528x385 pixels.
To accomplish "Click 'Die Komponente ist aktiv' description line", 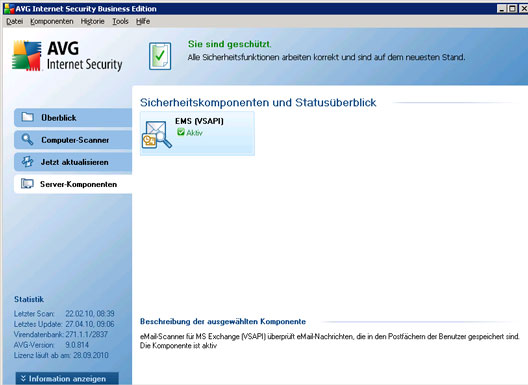I will click(x=178, y=346).
